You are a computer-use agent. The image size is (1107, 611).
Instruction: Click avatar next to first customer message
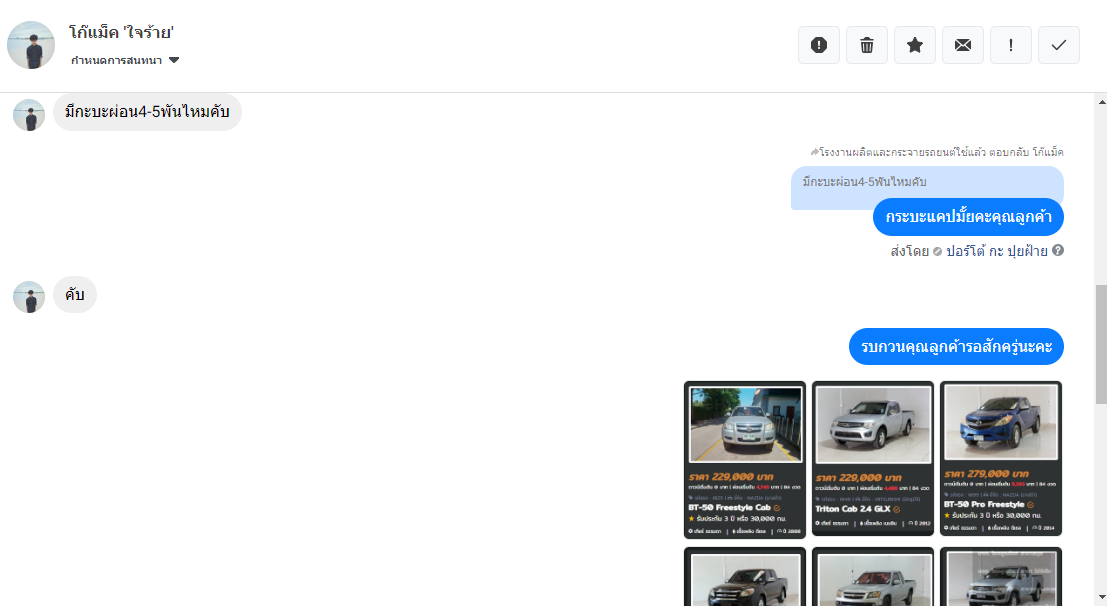click(29, 115)
